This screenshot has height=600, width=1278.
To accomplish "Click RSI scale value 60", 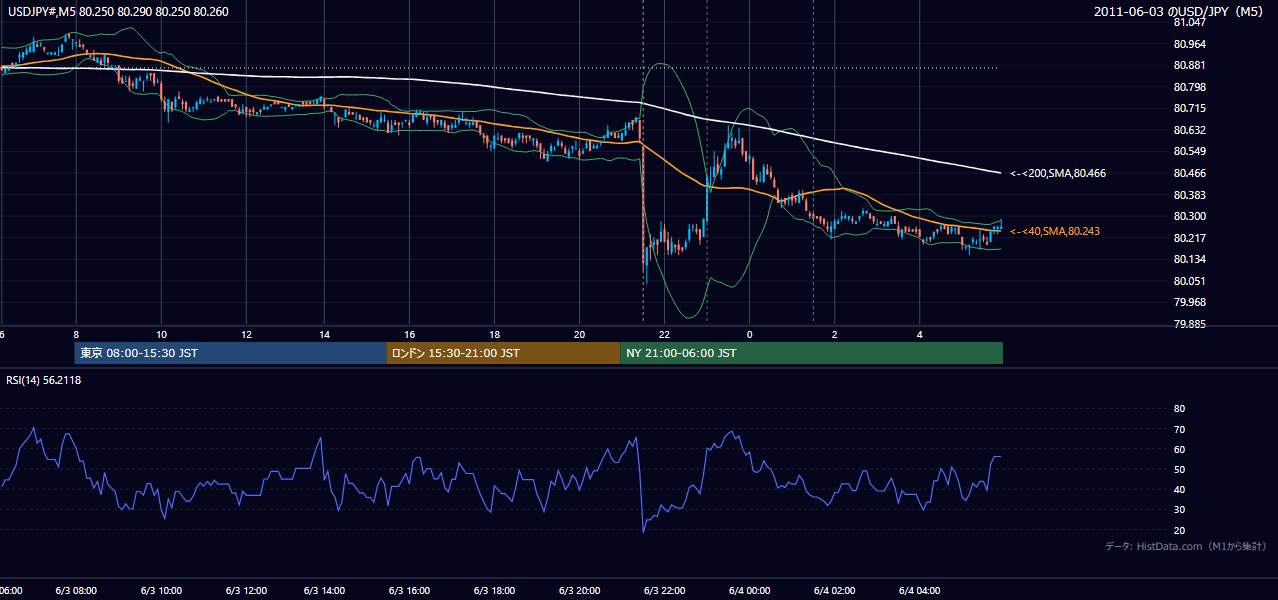I will 1179,449.
